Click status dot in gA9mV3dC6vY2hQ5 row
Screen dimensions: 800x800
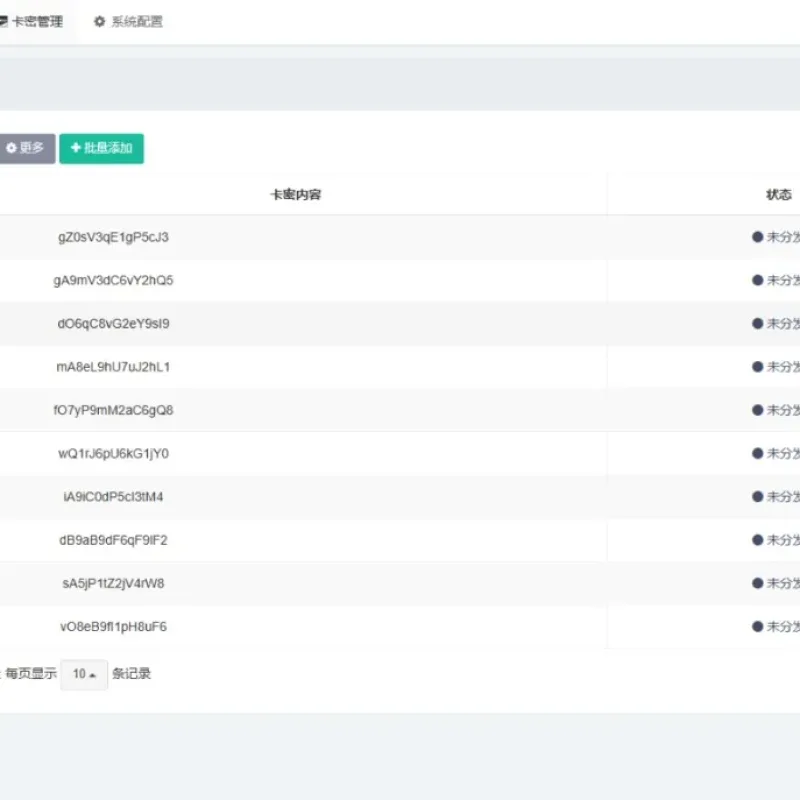758,280
